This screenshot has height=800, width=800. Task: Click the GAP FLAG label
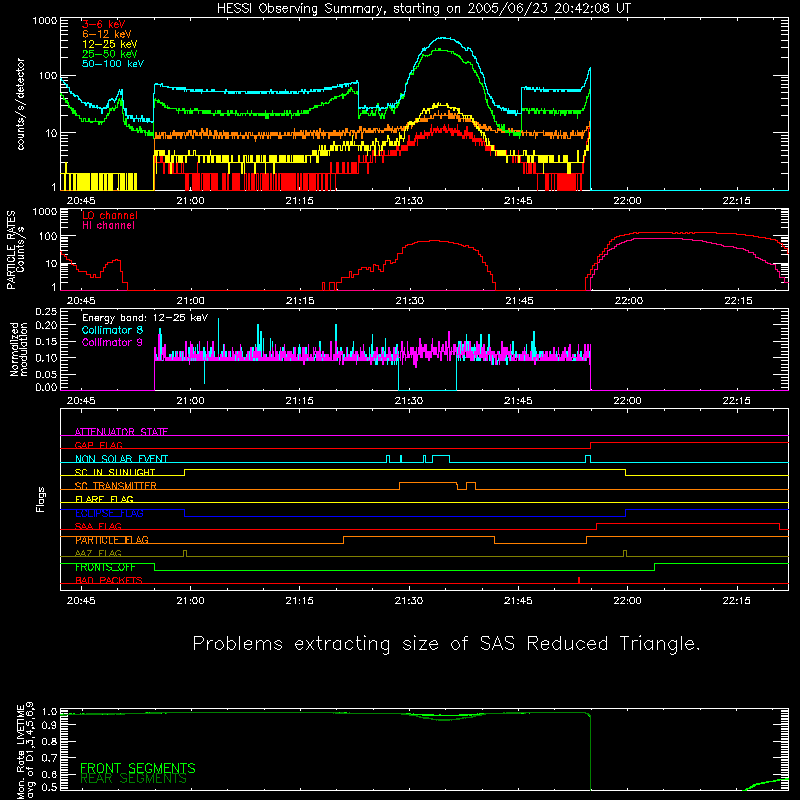99,445
